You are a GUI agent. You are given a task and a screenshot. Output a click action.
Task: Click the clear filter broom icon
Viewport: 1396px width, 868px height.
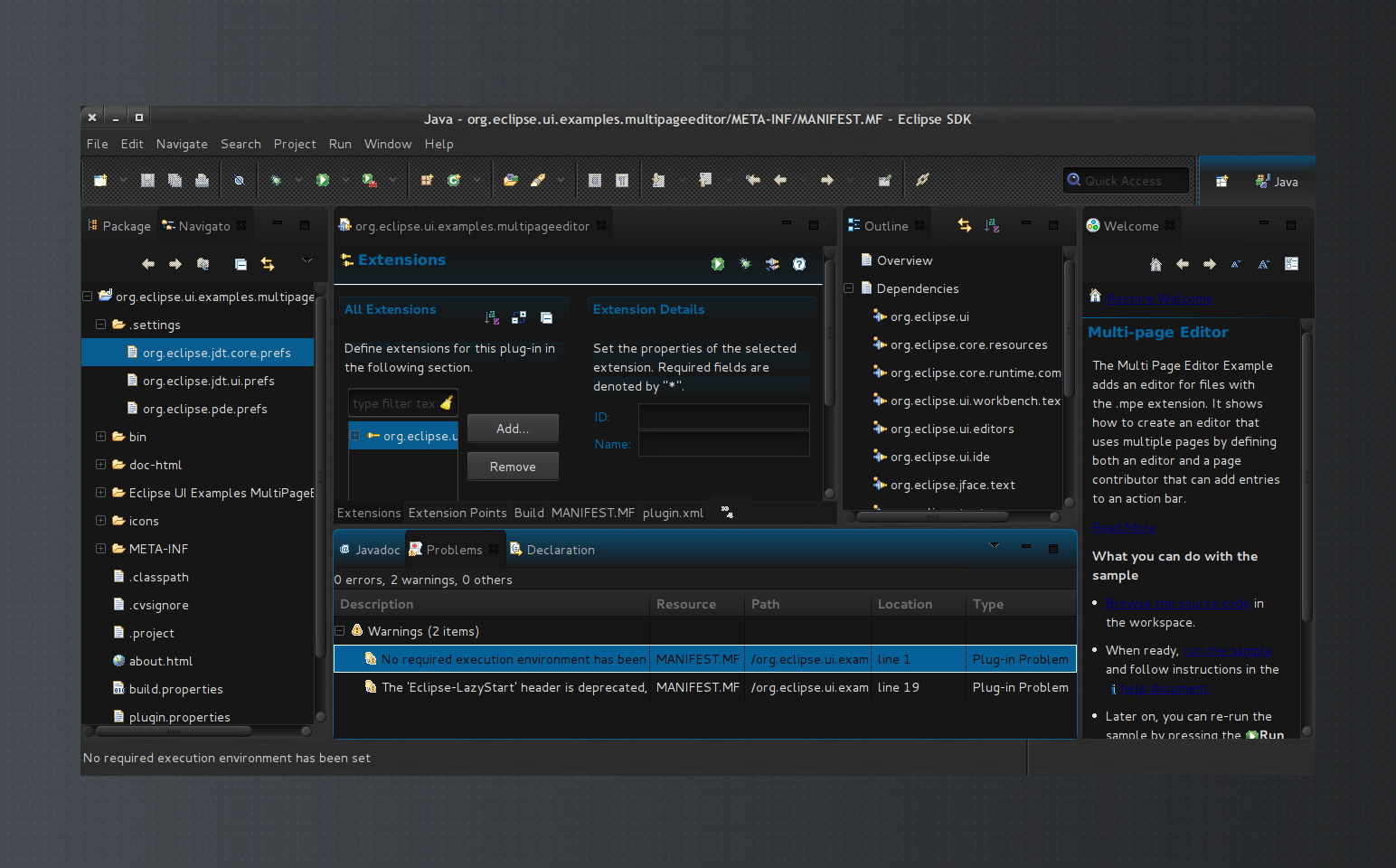point(447,403)
